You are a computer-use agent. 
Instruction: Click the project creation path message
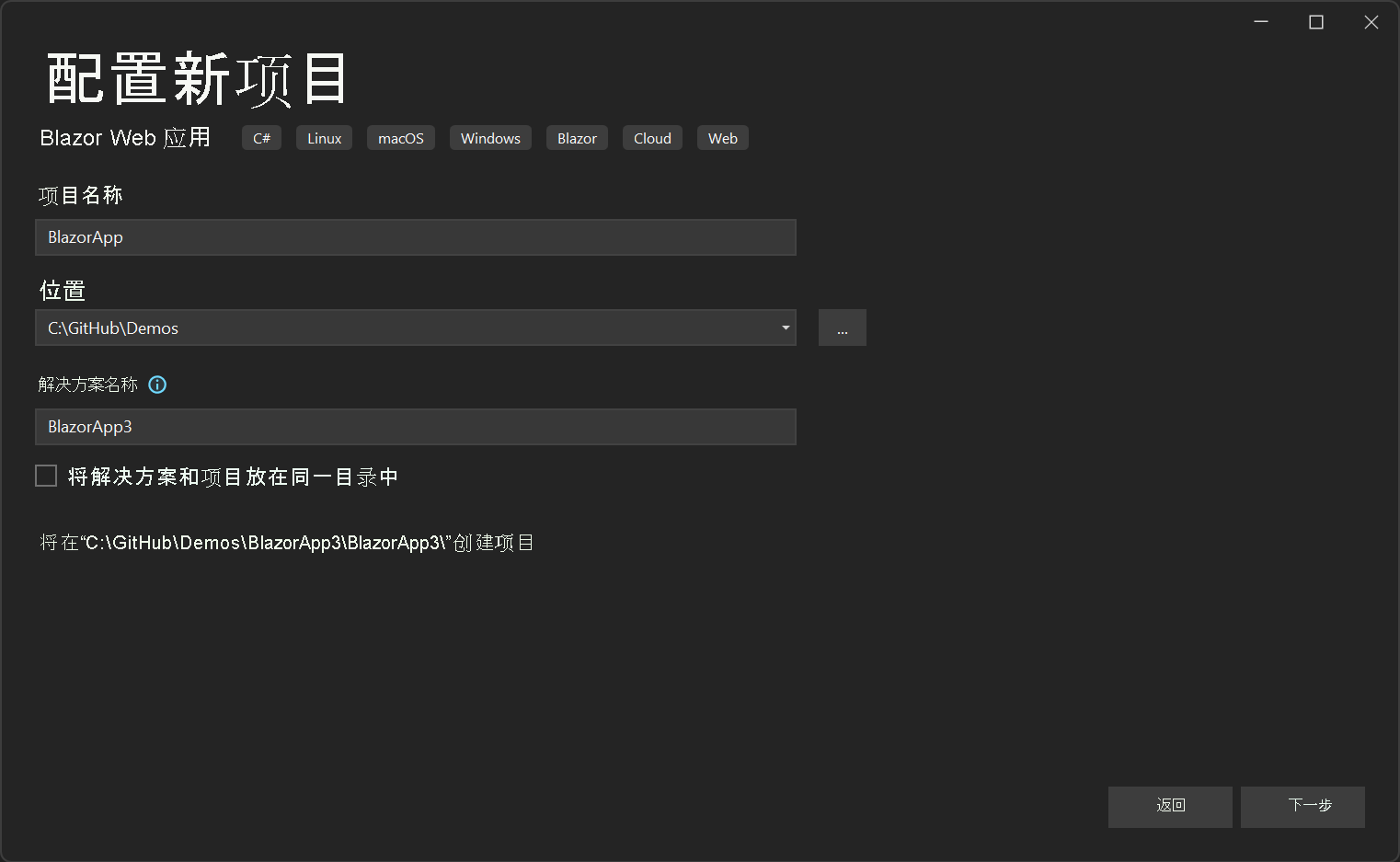287,543
